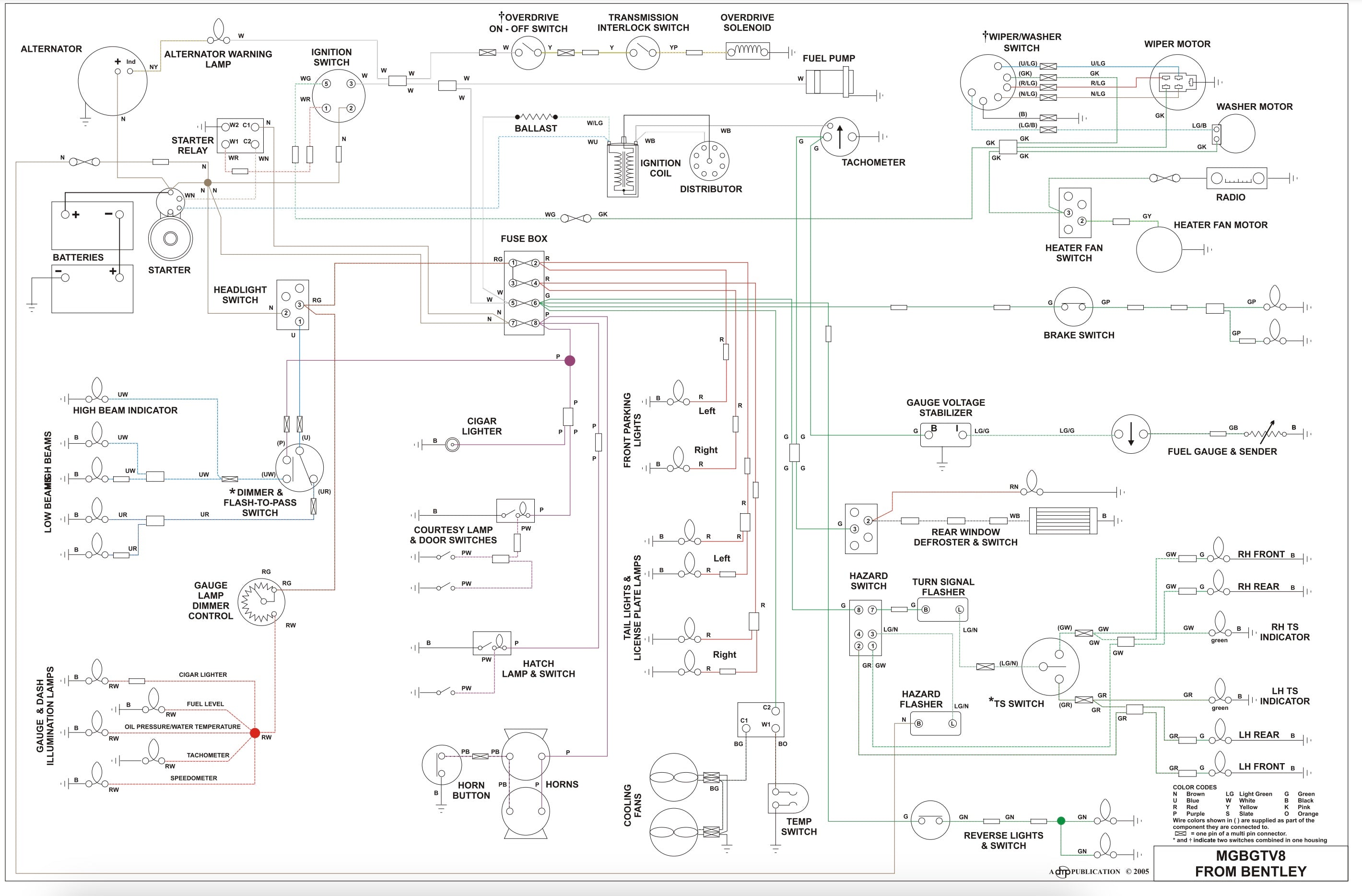Click the washer motor circle
Image resolution: width=1362 pixels, height=896 pixels.
(1235, 134)
